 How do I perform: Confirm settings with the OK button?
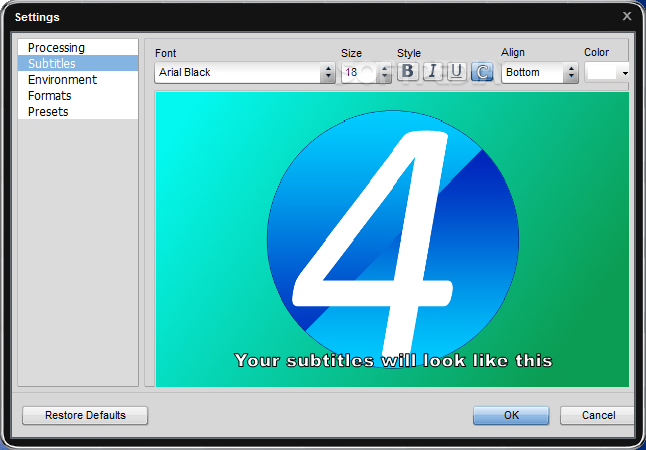(511, 415)
